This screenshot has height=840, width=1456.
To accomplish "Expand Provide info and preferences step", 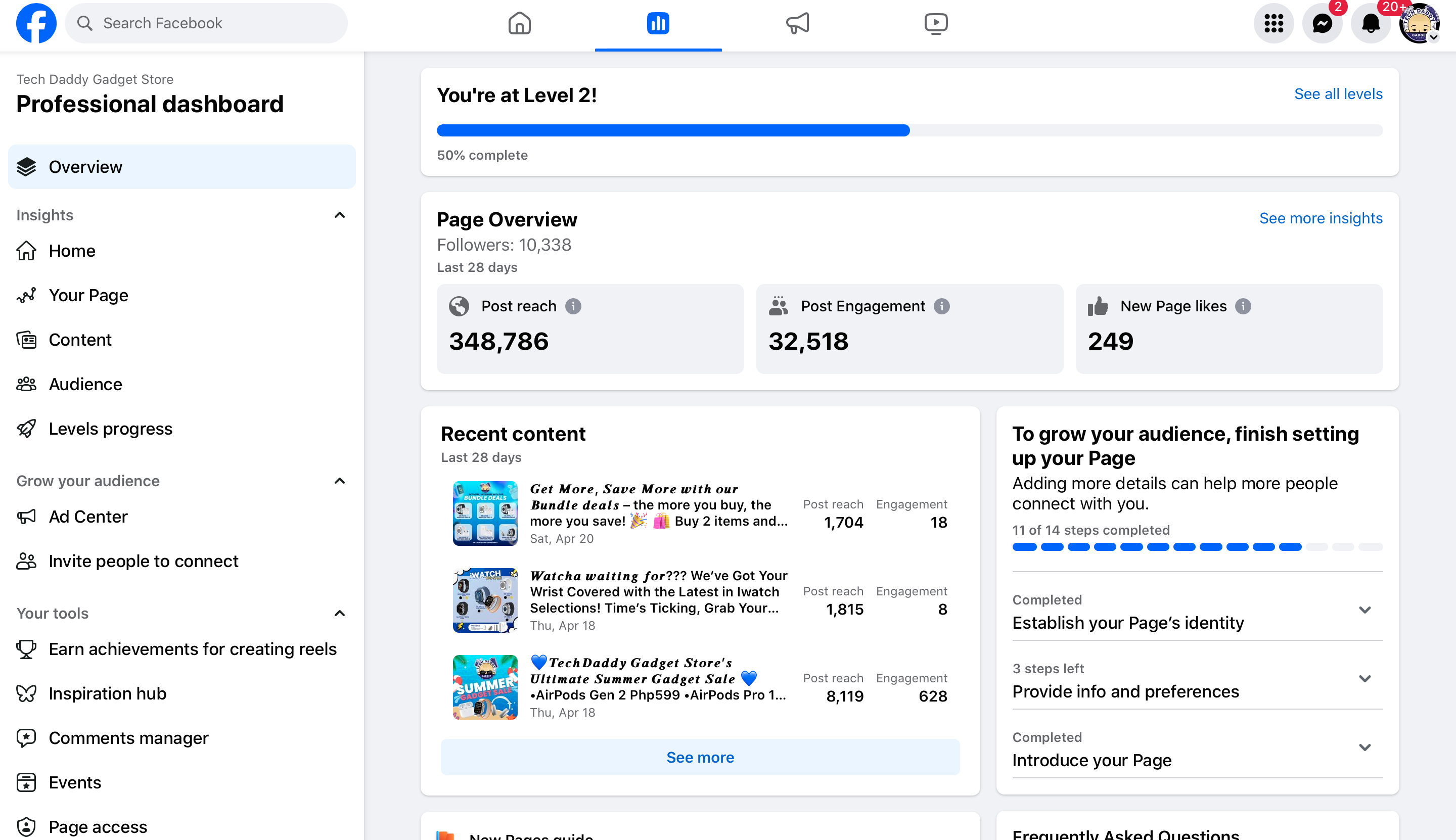I will coord(1364,679).
